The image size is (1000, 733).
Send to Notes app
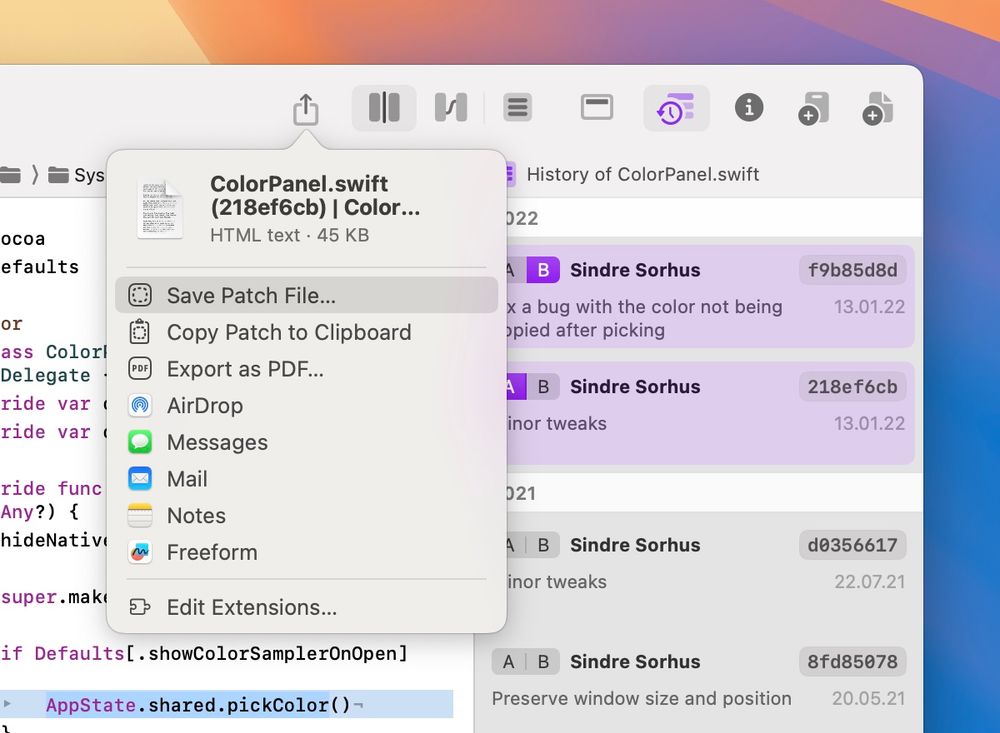(306, 515)
